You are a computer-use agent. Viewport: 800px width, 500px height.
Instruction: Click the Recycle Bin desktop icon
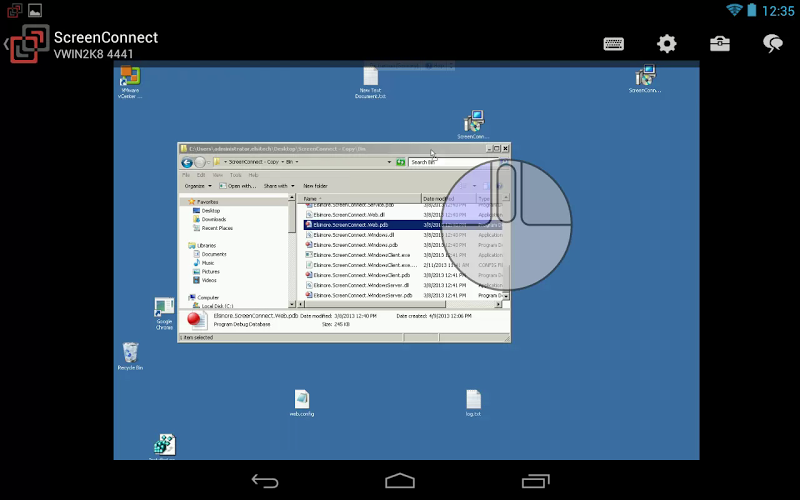pyautogui.click(x=130, y=353)
